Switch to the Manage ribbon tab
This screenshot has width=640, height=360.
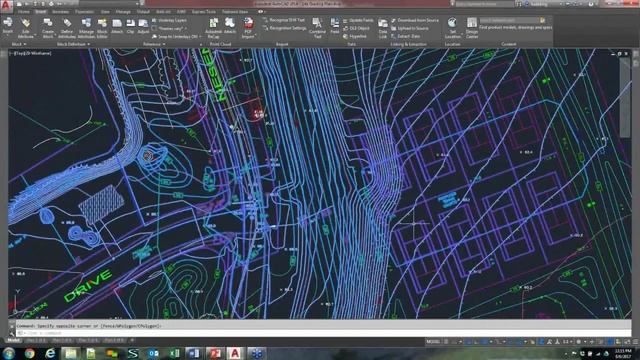tap(123, 12)
